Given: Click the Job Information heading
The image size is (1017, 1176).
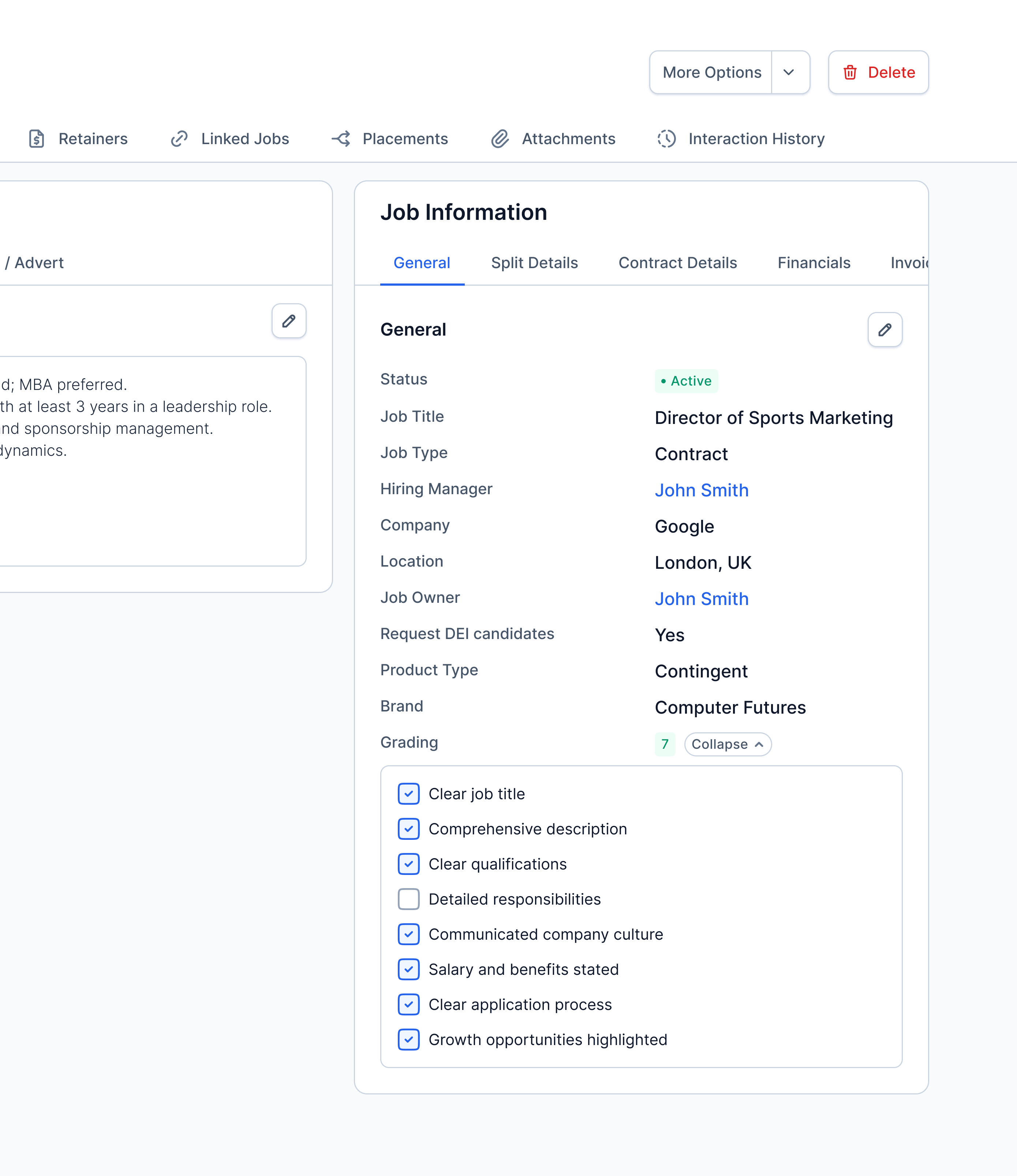Looking at the screenshot, I should 463,212.
